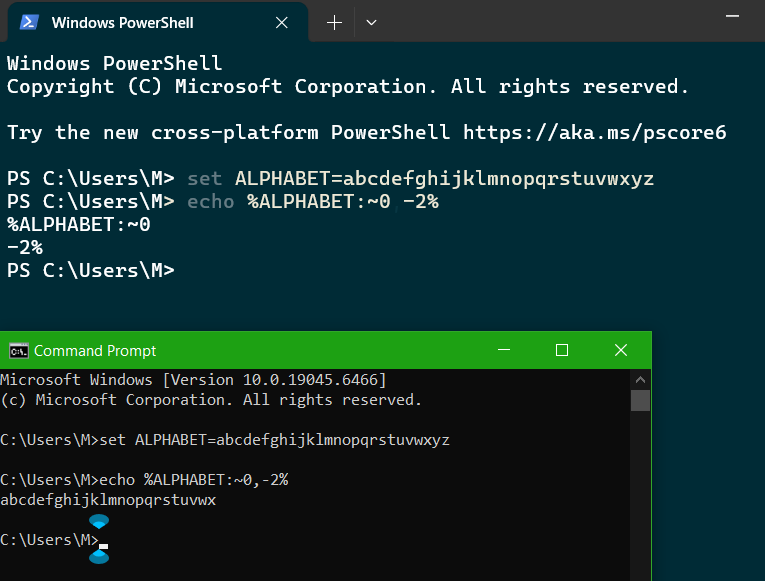Screen dimensions: 765x581
Task: Click the PowerShell icon in the tab
Action: point(29,22)
